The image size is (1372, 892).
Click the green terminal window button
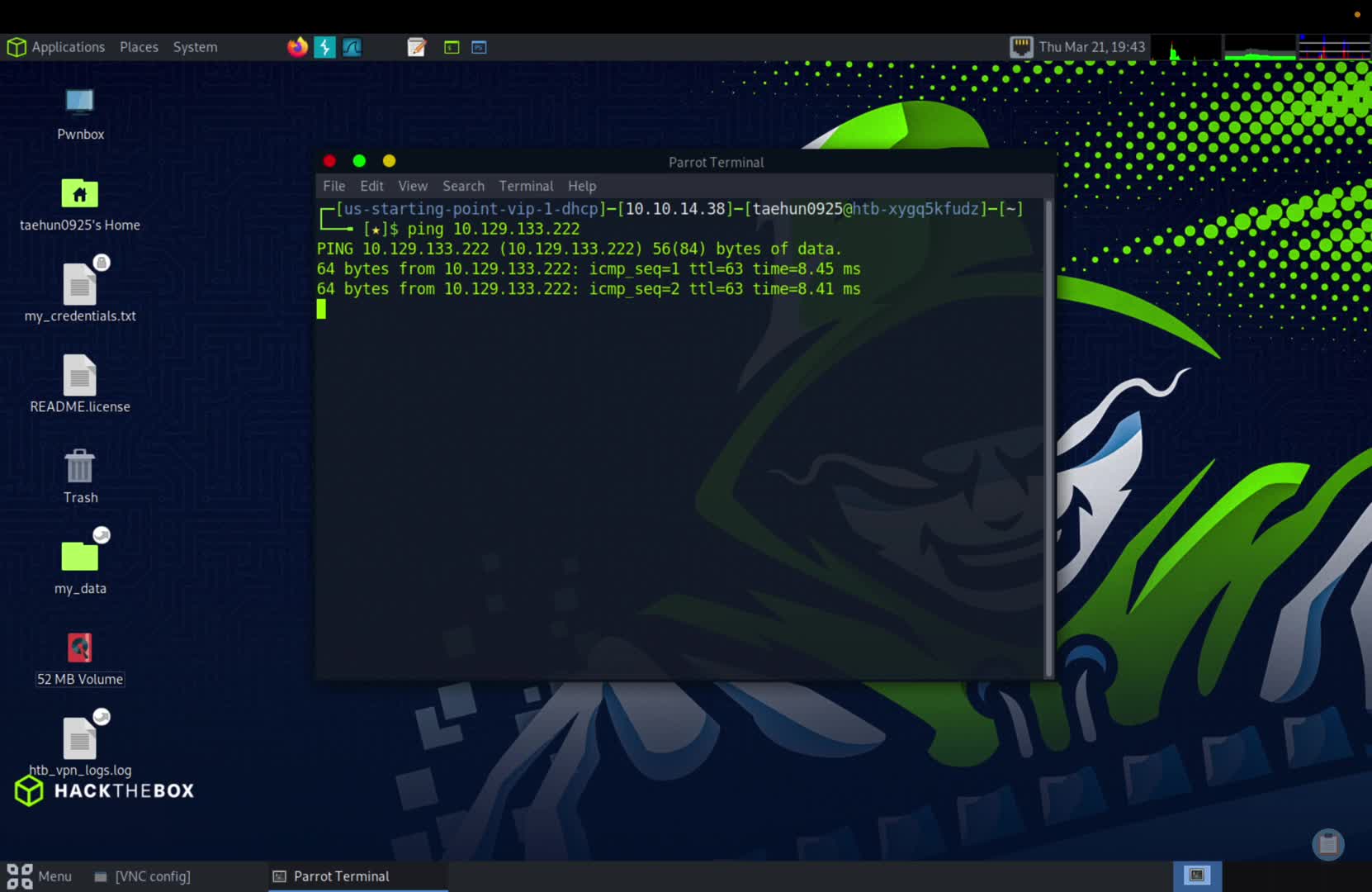[x=359, y=161]
